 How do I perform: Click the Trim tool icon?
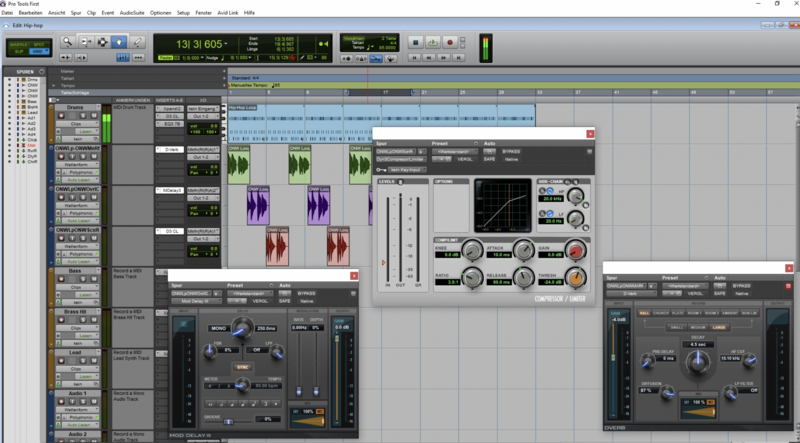pos(85,42)
